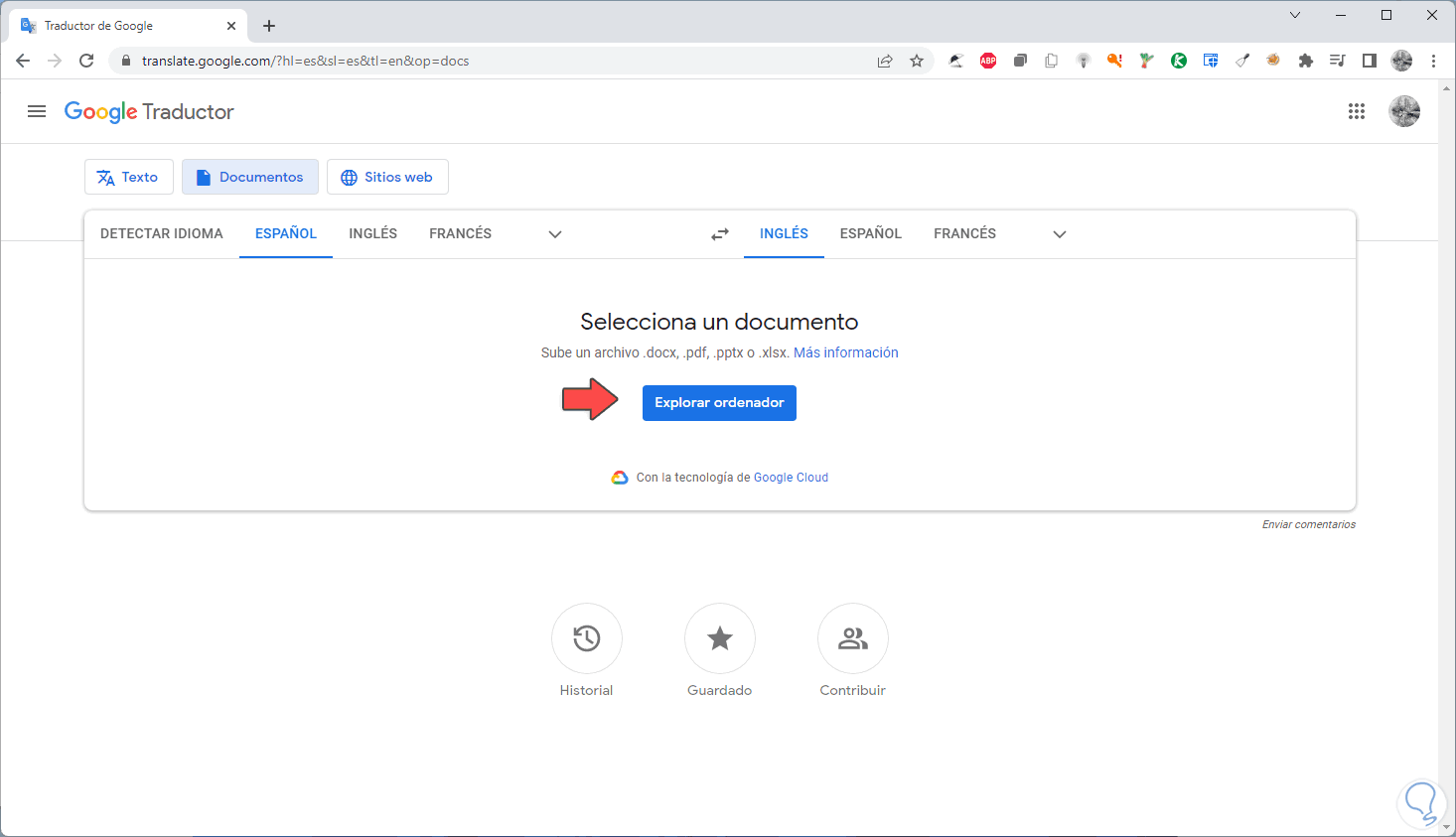Switch to Sitios web translation mode
This screenshot has height=837, width=1456.
pos(387,177)
